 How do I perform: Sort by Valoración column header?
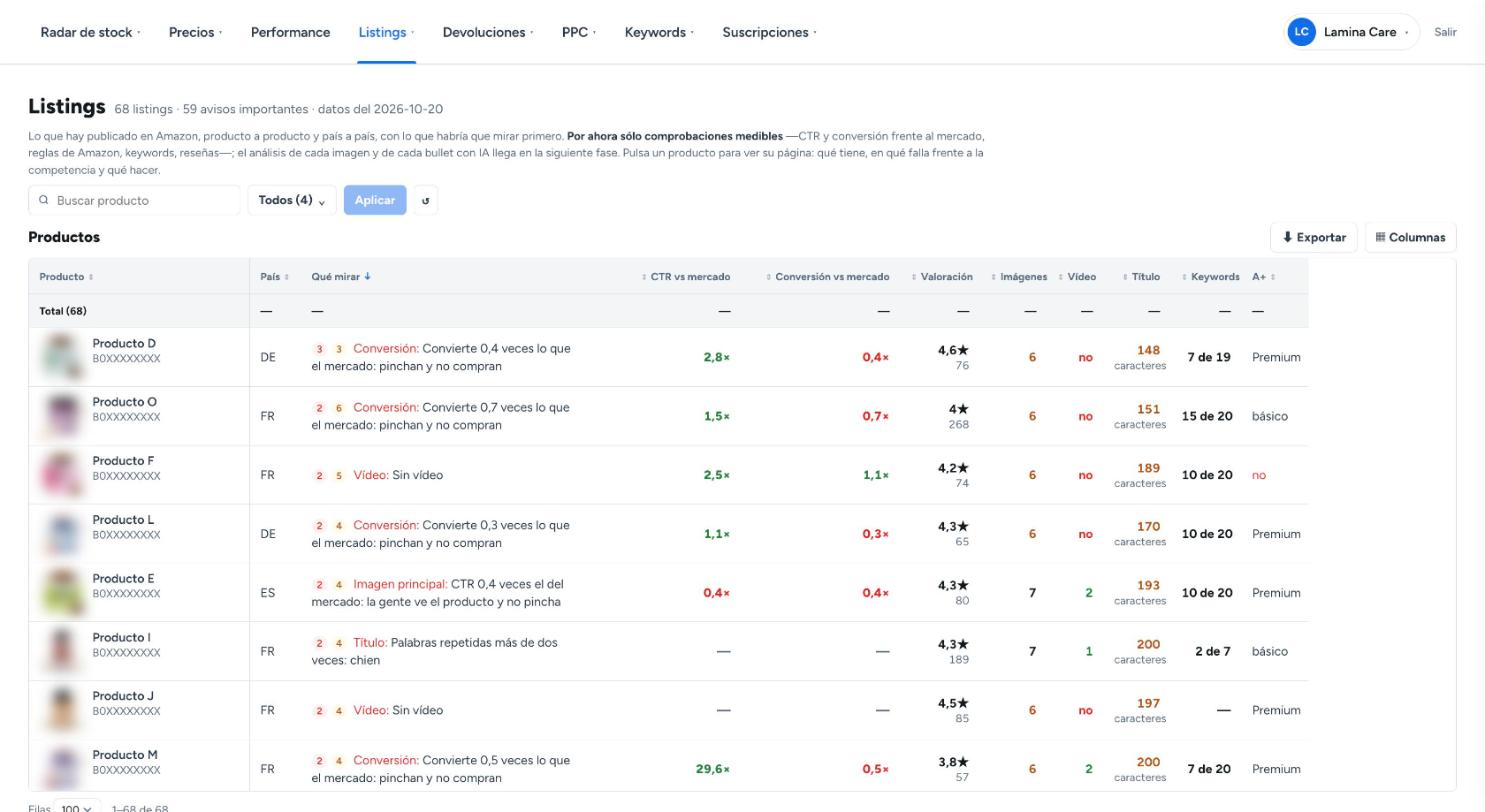(x=942, y=277)
